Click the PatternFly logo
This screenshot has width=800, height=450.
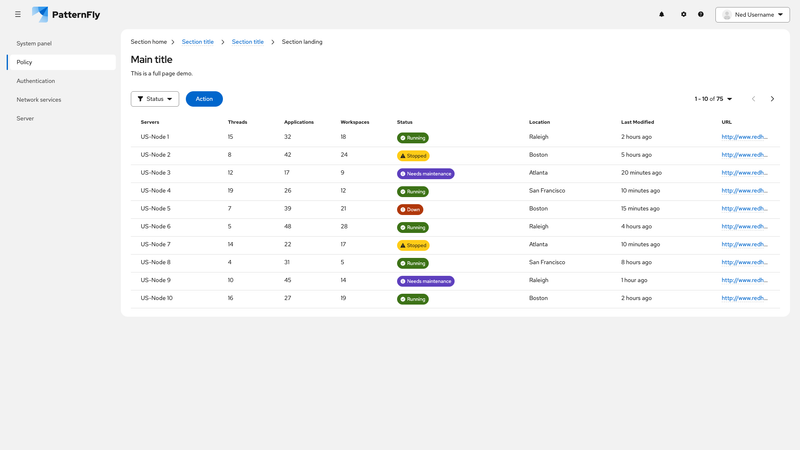[x=66, y=14]
